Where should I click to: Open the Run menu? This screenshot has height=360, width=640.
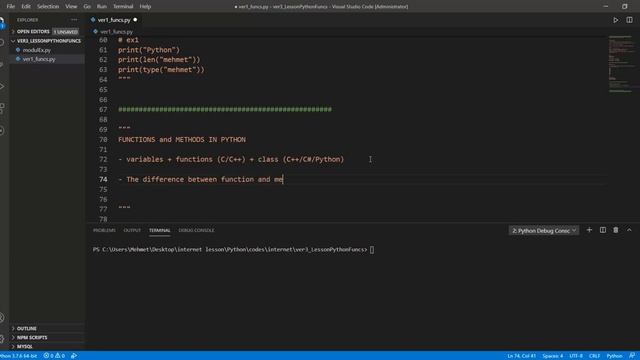click(x=102, y=7)
